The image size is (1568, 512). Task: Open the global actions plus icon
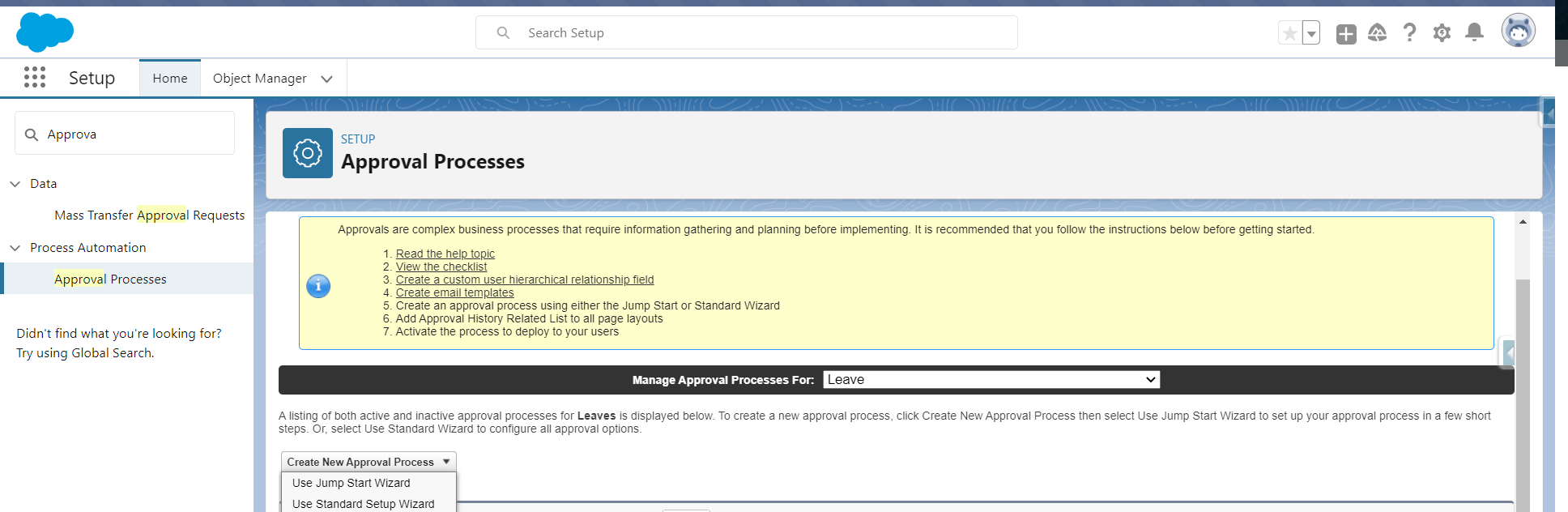pyautogui.click(x=1346, y=33)
